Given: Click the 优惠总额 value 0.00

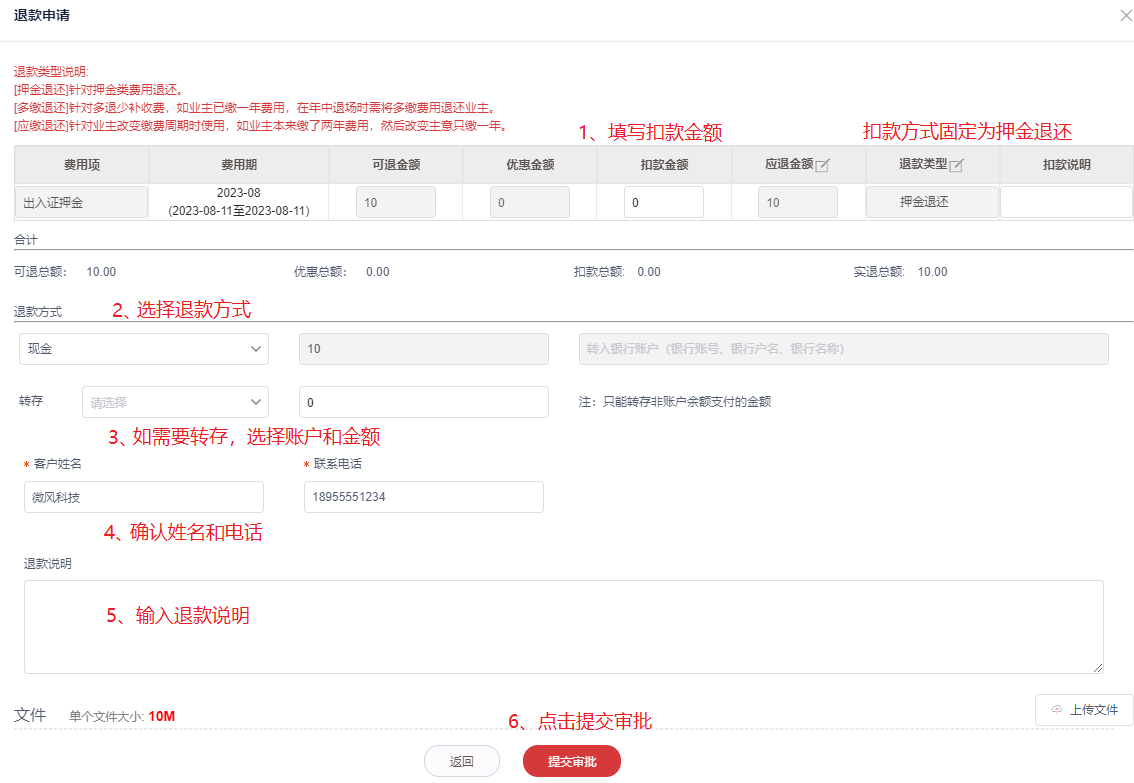Looking at the screenshot, I should (378, 272).
